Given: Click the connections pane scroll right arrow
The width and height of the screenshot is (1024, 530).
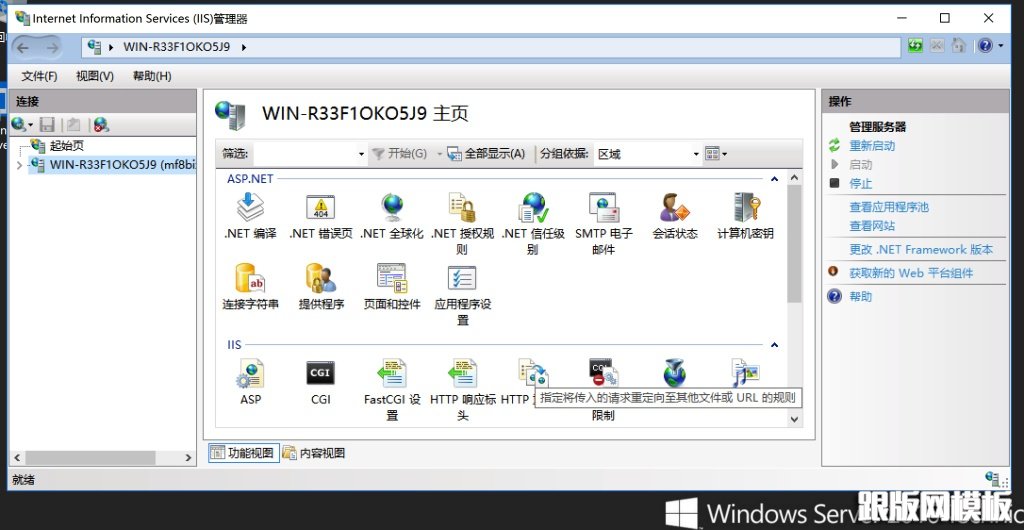Looking at the screenshot, I should [188, 458].
